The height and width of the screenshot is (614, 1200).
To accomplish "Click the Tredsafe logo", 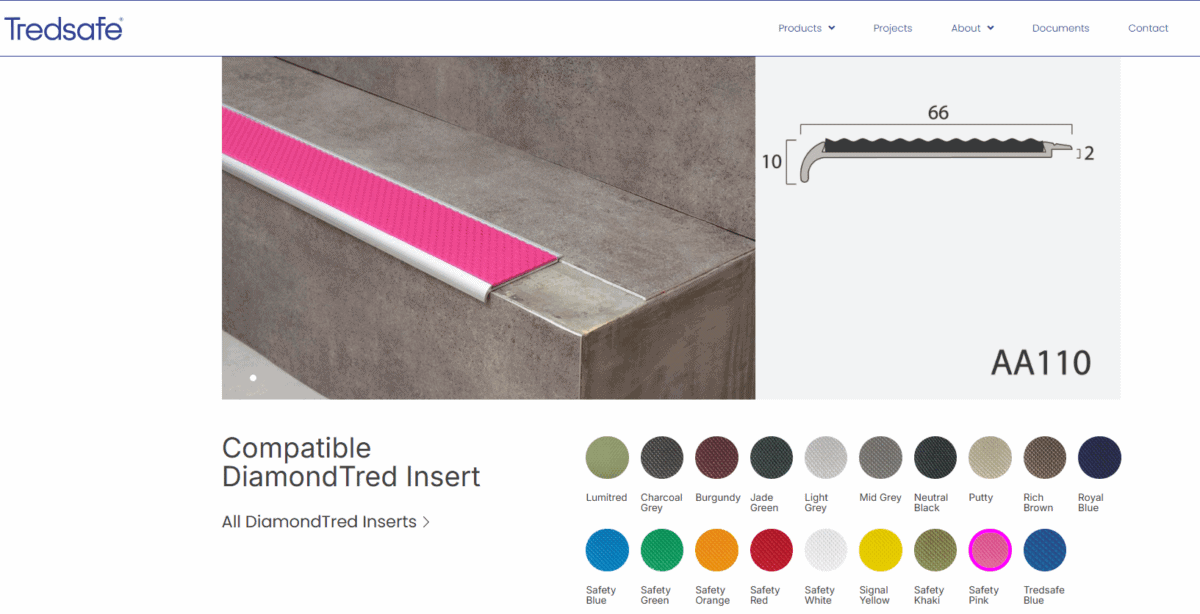I will pos(64,28).
